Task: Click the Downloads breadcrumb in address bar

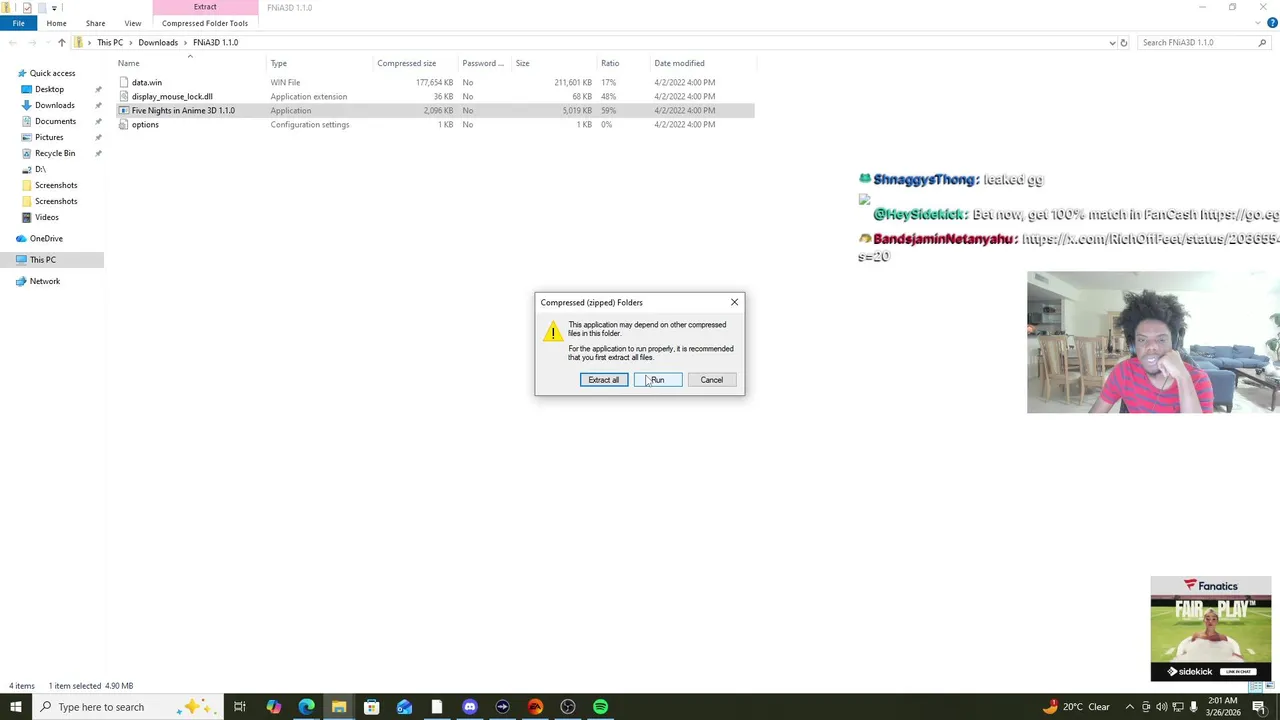Action: [x=158, y=42]
